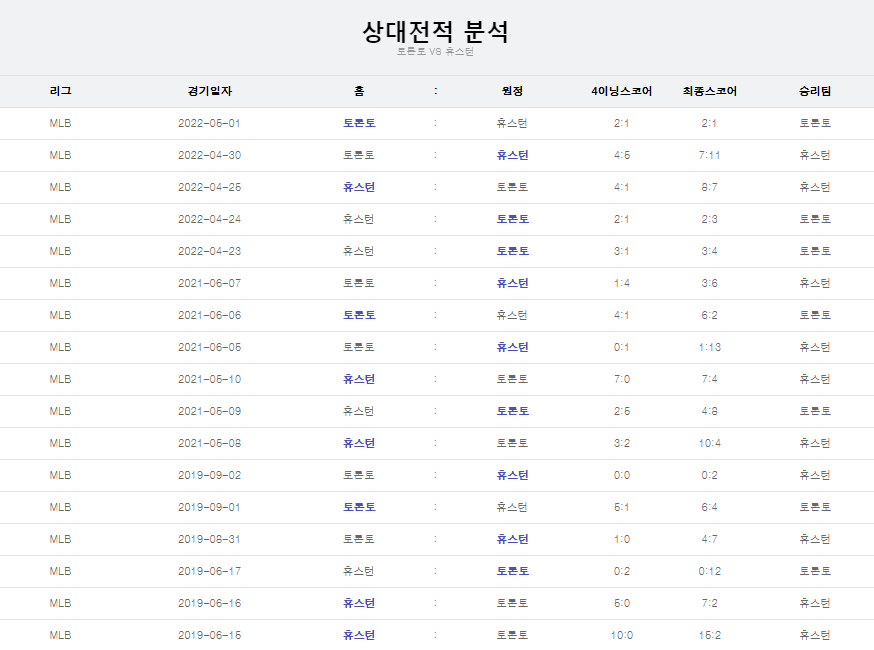The height and width of the screenshot is (650, 874).
Task: Click the 승리팀 column header
Action: tap(815, 91)
